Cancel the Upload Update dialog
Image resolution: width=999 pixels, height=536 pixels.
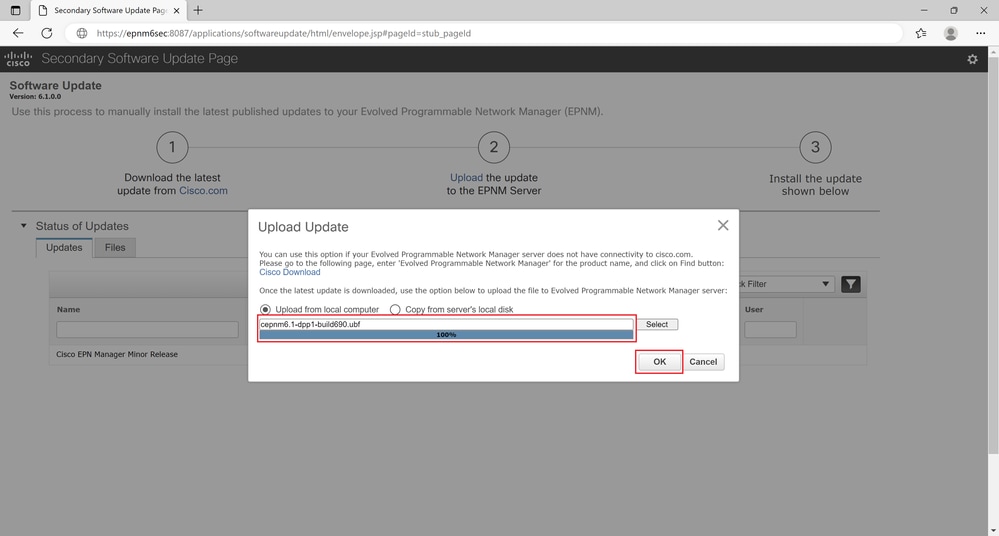(703, 361)
